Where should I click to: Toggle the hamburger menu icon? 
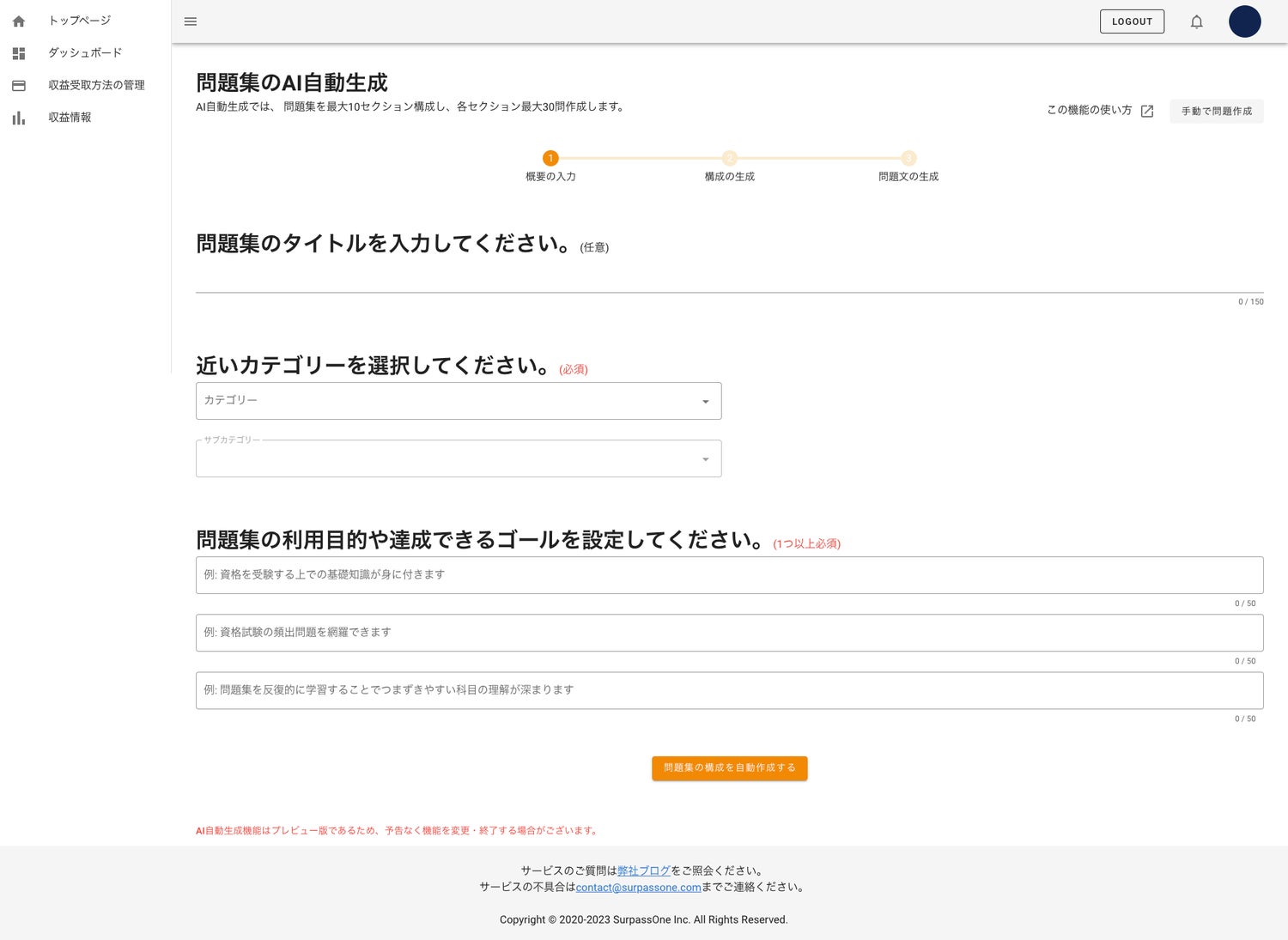point(191,21)
